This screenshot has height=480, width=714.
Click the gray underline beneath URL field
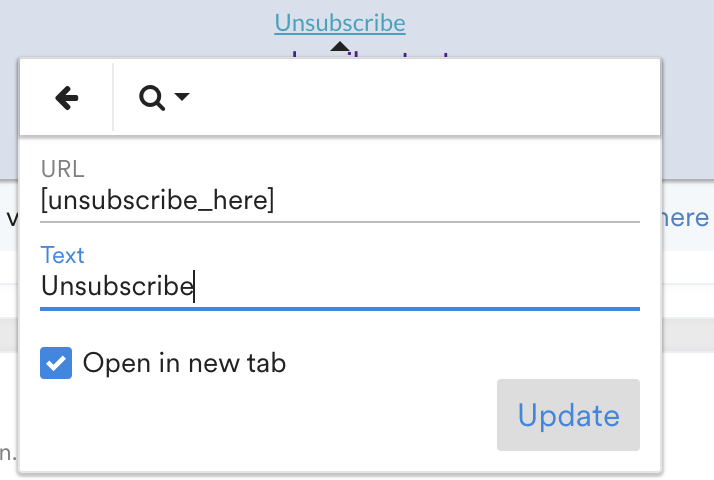point(338,220)
